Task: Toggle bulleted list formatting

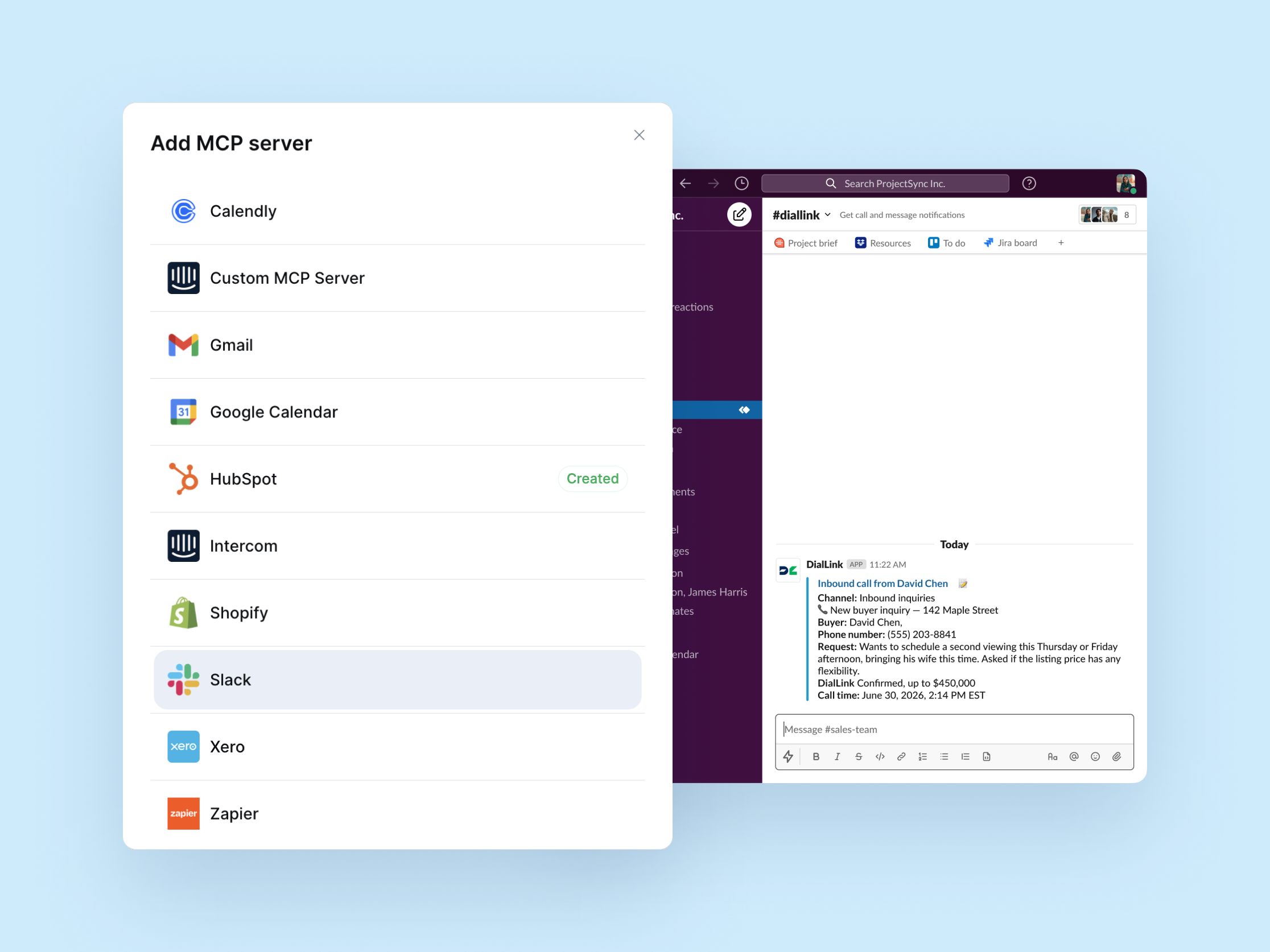Action: coord(944,757)
